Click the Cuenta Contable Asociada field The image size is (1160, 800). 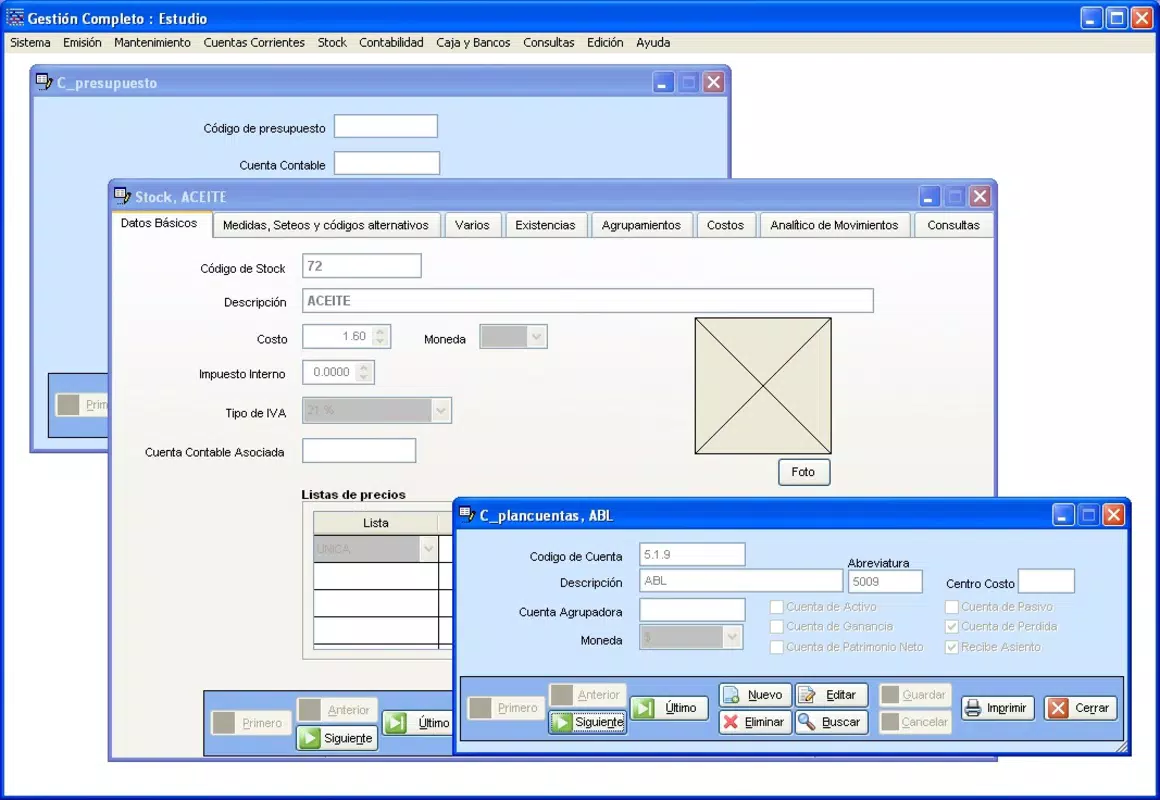click(x=359, y=451)
